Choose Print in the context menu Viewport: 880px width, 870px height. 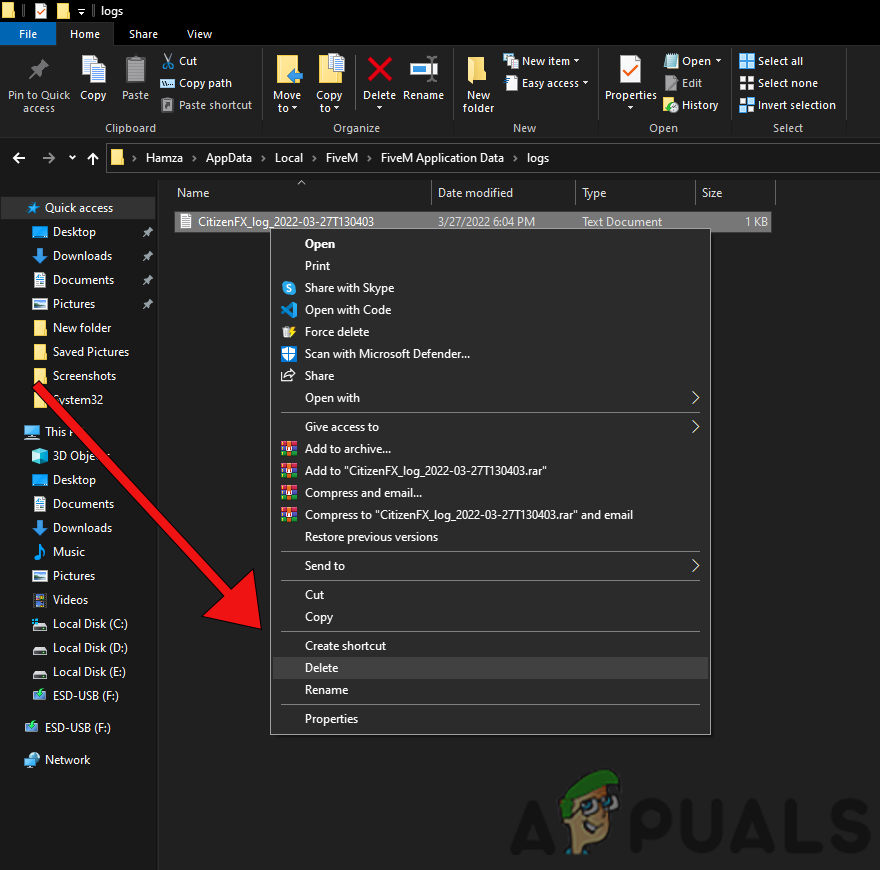pos(490,266)
